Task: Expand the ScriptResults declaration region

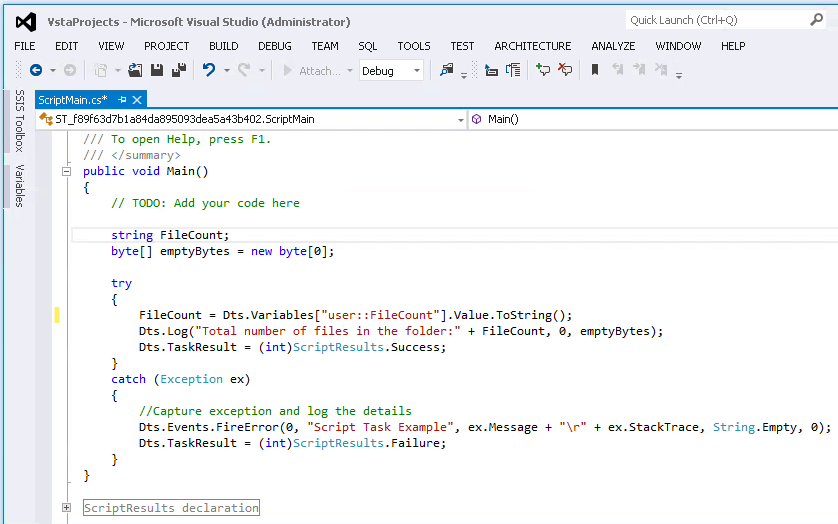Action: tap(67, 508)
